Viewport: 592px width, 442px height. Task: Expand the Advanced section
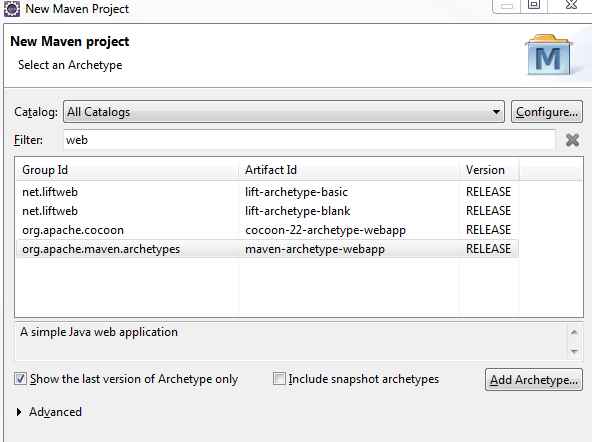(19, 412)
